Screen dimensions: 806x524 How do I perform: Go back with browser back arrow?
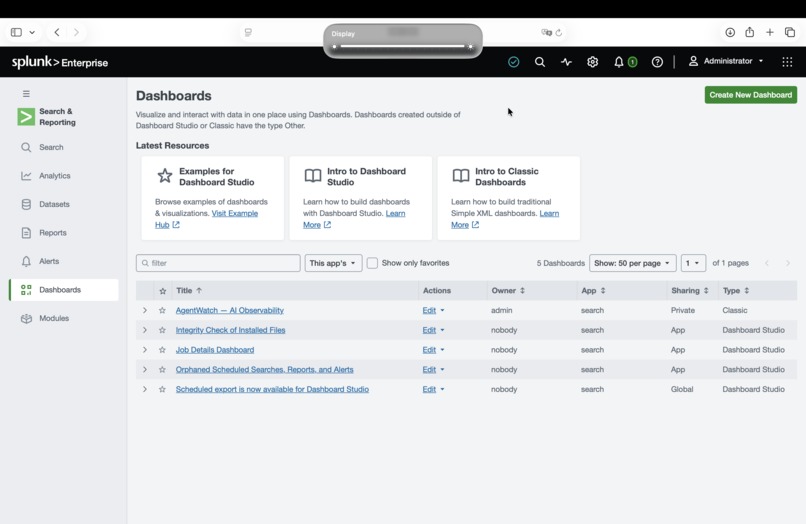tap(57, 32)
